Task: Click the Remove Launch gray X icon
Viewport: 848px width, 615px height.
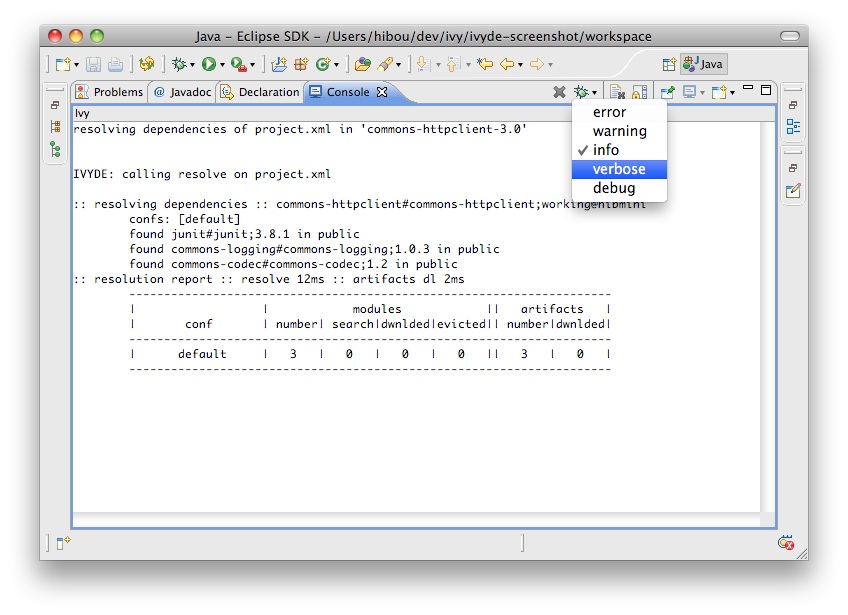Action: point(559,92)
